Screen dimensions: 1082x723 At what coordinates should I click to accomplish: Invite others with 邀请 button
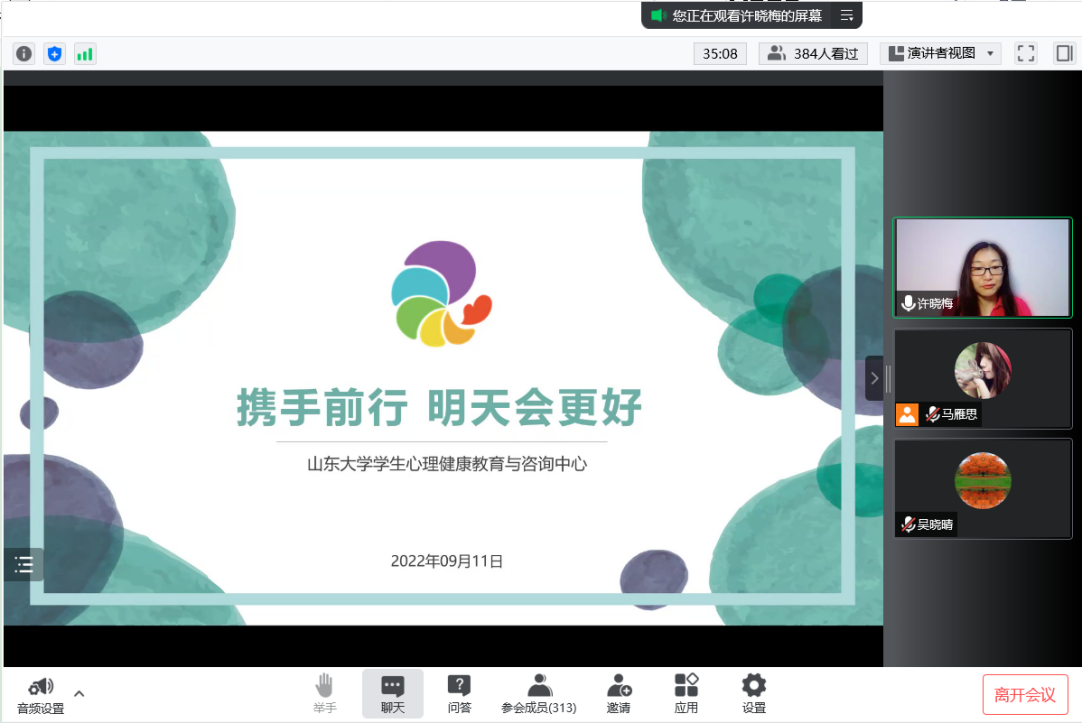[618, 694]
